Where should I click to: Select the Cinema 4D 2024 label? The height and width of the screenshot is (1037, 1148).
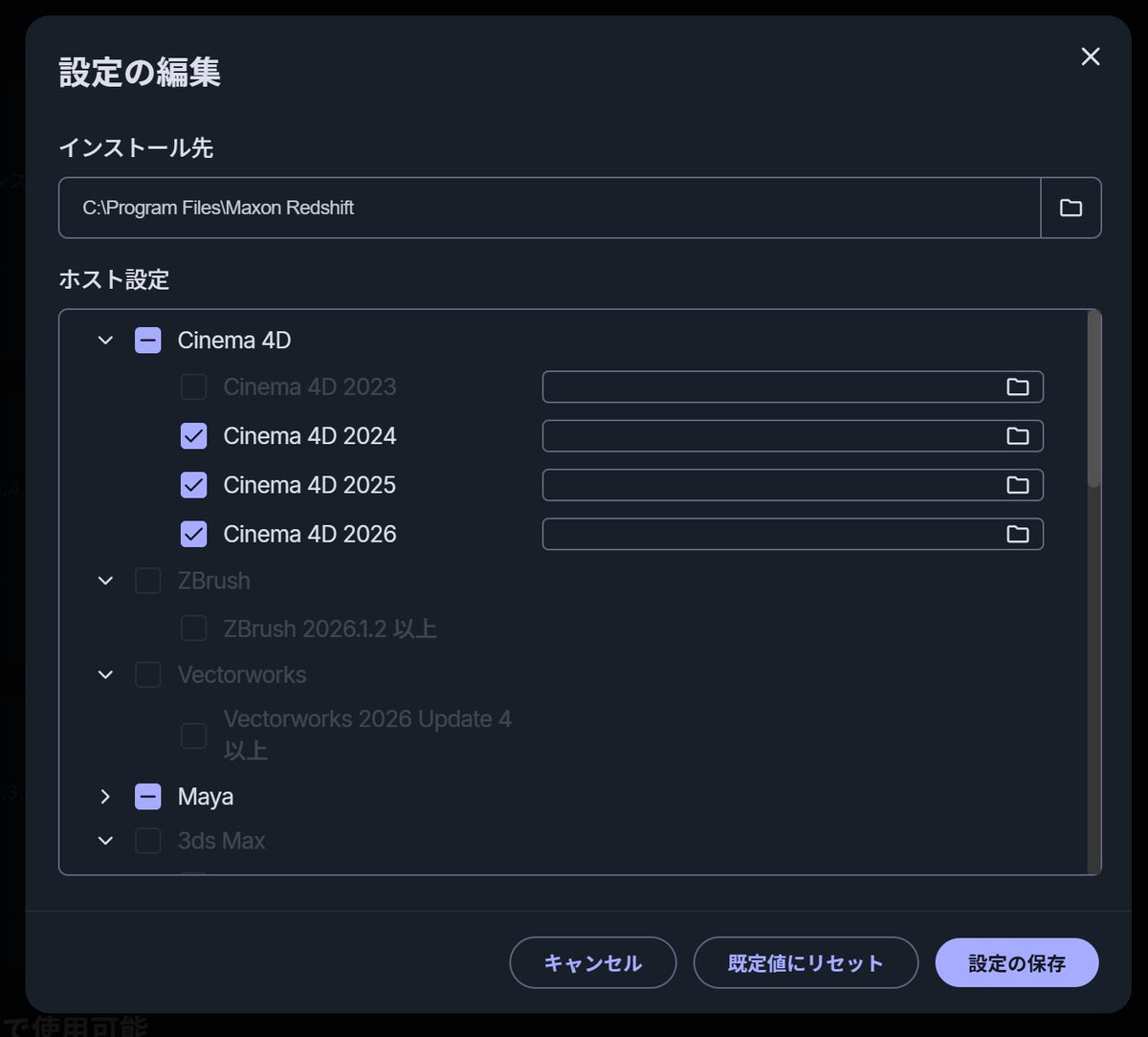(x=310, y=436)
